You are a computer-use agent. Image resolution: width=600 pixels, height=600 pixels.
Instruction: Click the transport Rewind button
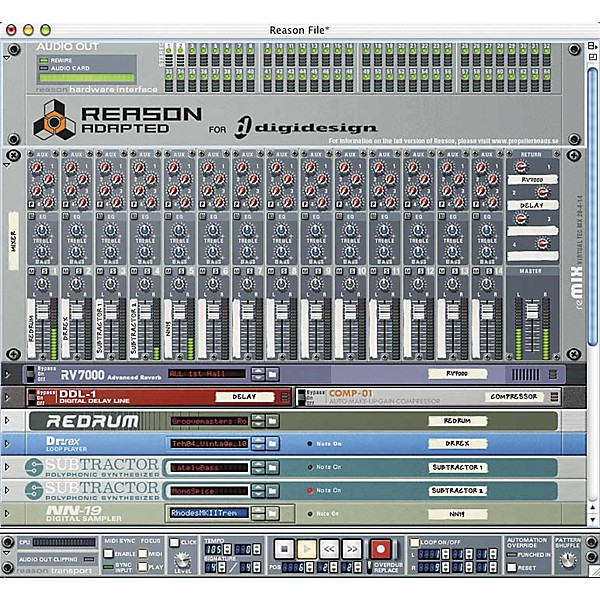click(x=329, y=549)
